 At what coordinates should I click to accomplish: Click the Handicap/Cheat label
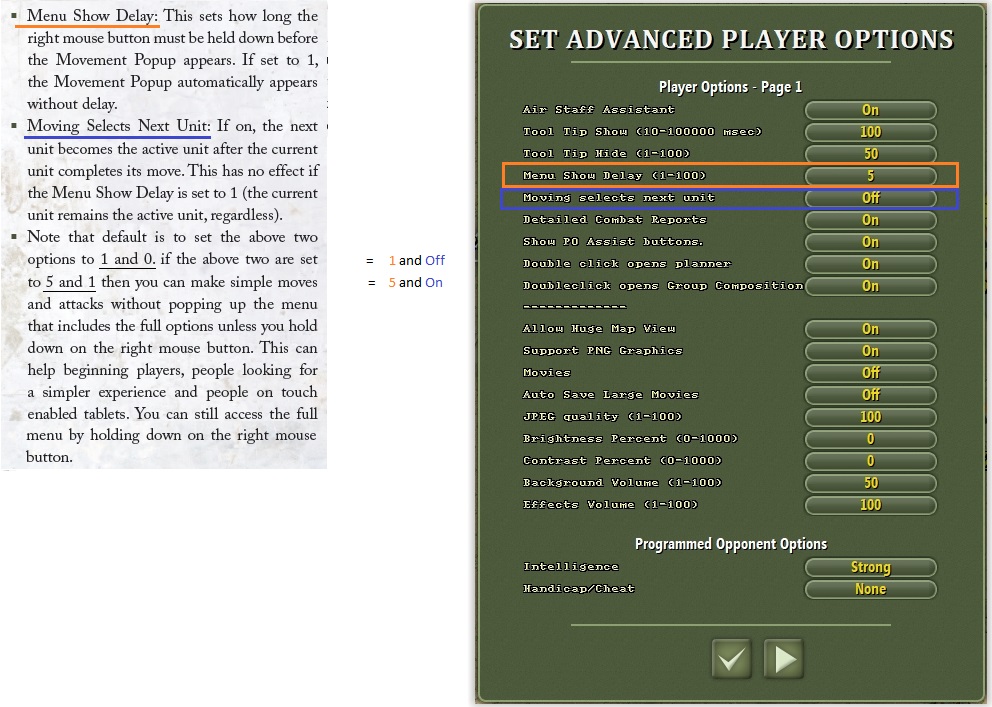pyautogui.click(x=578, y=589)
